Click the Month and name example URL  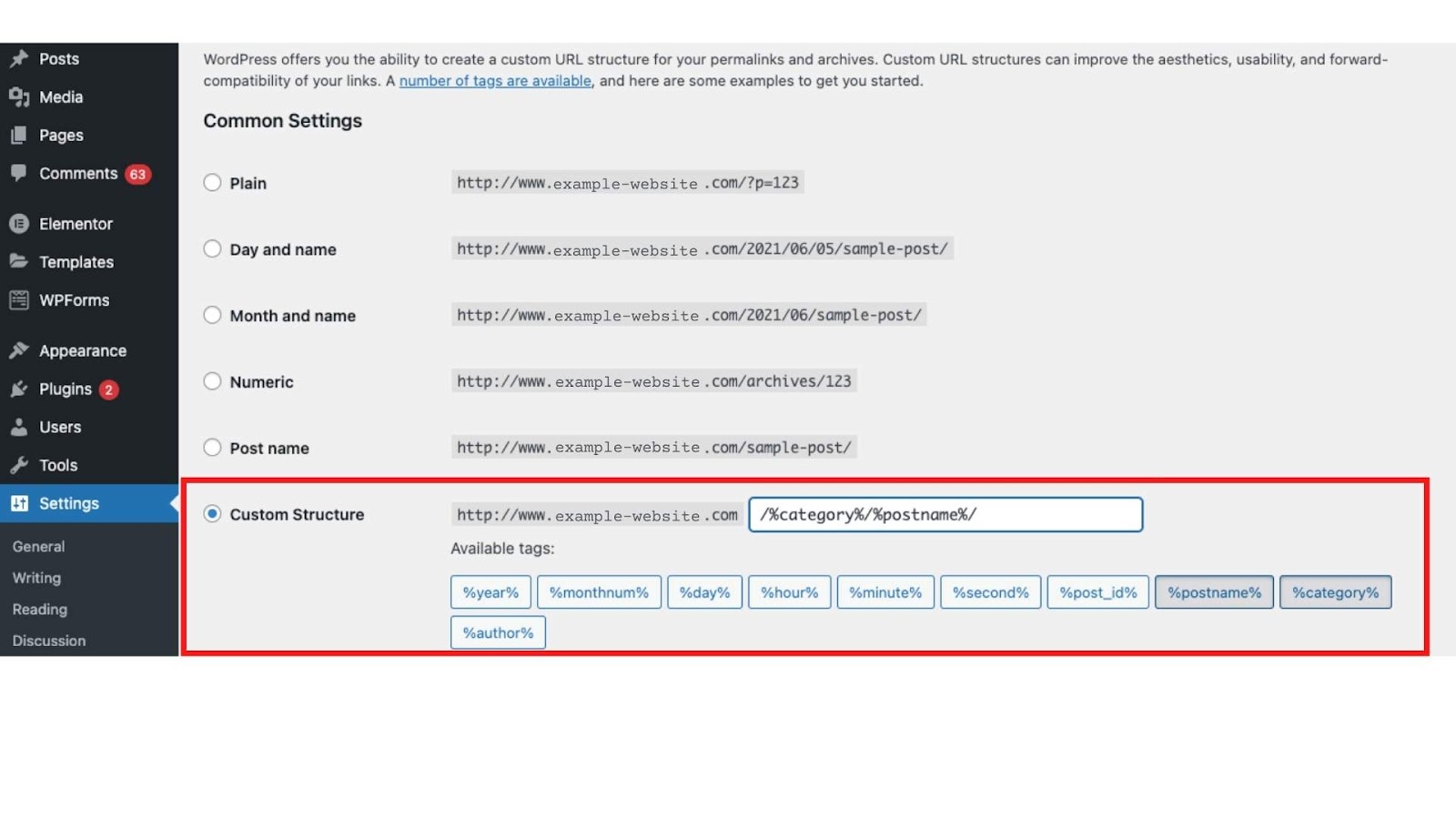pyautogui.click(x=689, y=315)
